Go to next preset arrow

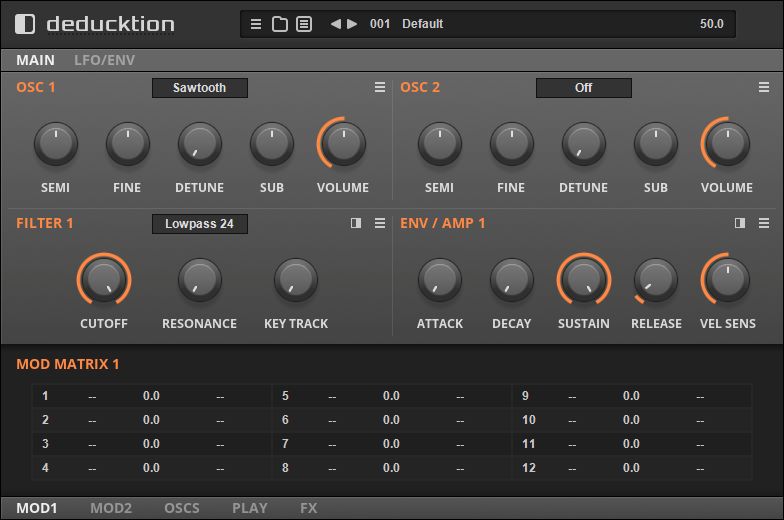click(x=352, y=24)
